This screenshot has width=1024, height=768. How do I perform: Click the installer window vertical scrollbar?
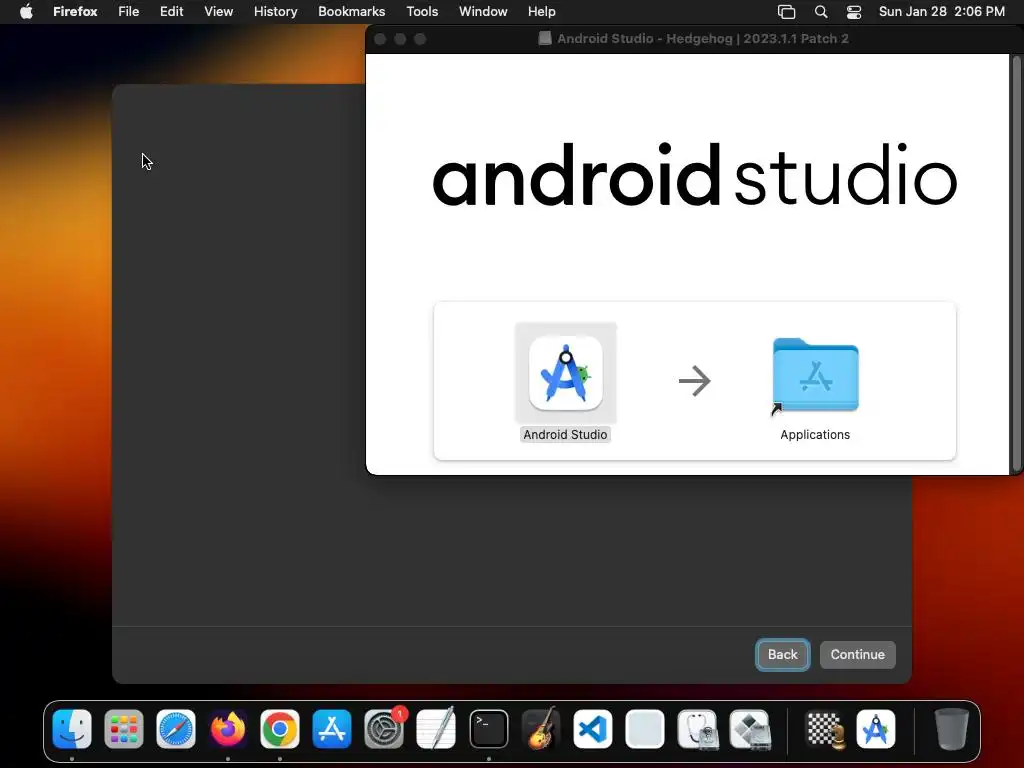point(1016,263)
